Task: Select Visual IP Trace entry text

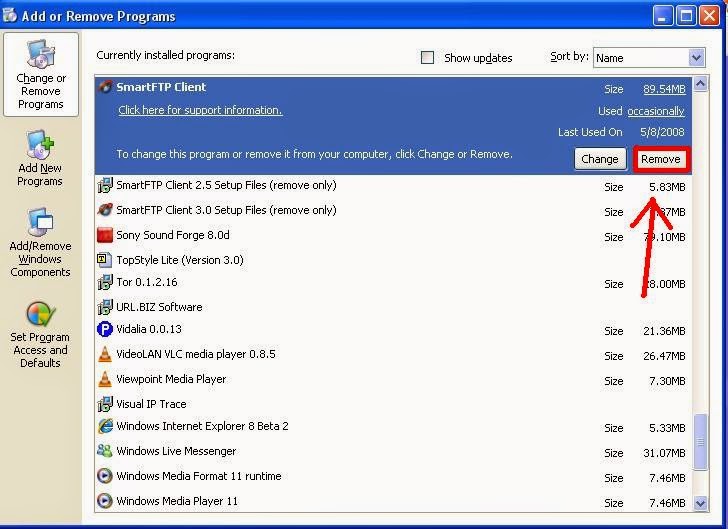Action: pos(151,404)
